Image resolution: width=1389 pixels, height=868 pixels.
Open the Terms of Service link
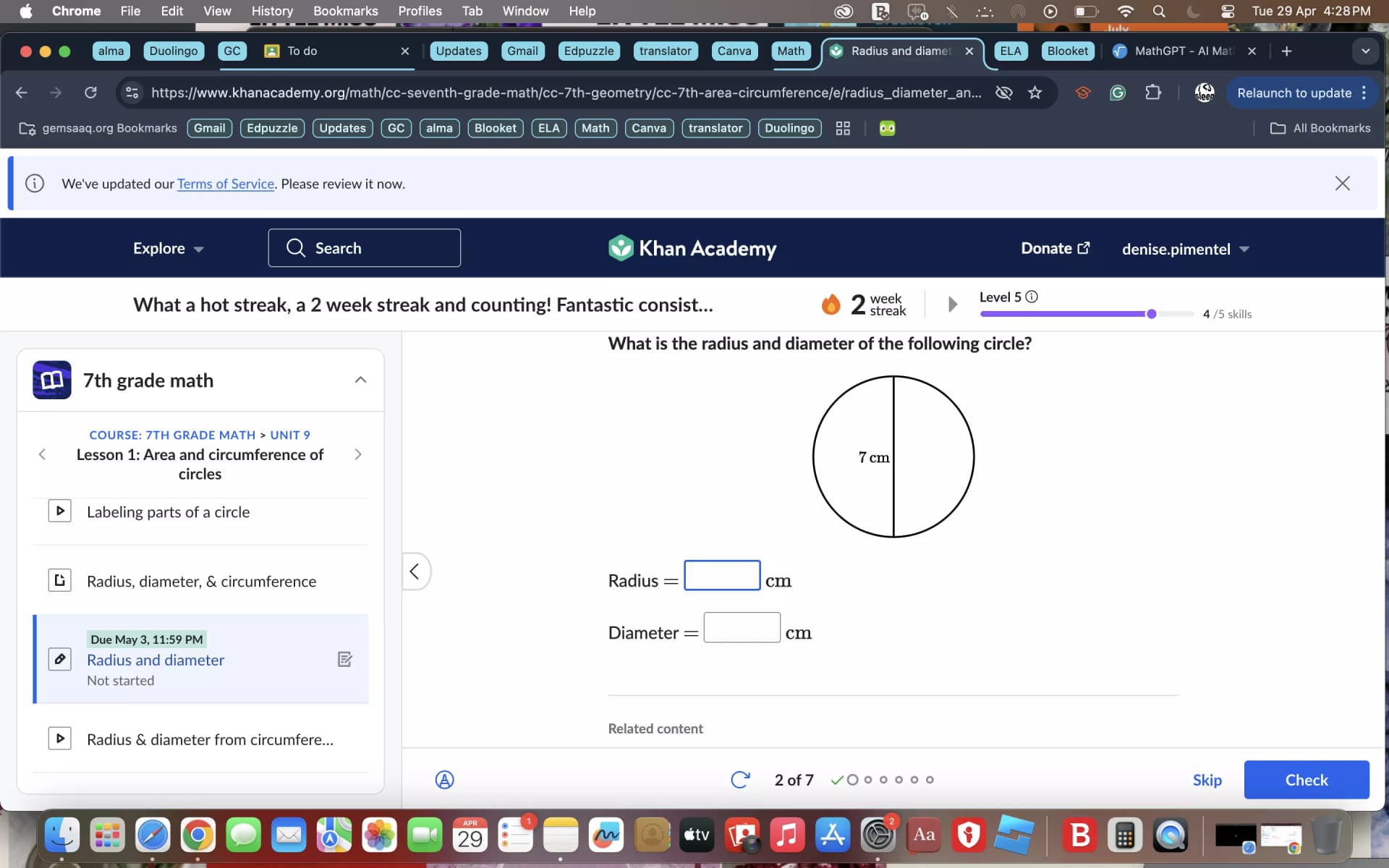(226, 184)
